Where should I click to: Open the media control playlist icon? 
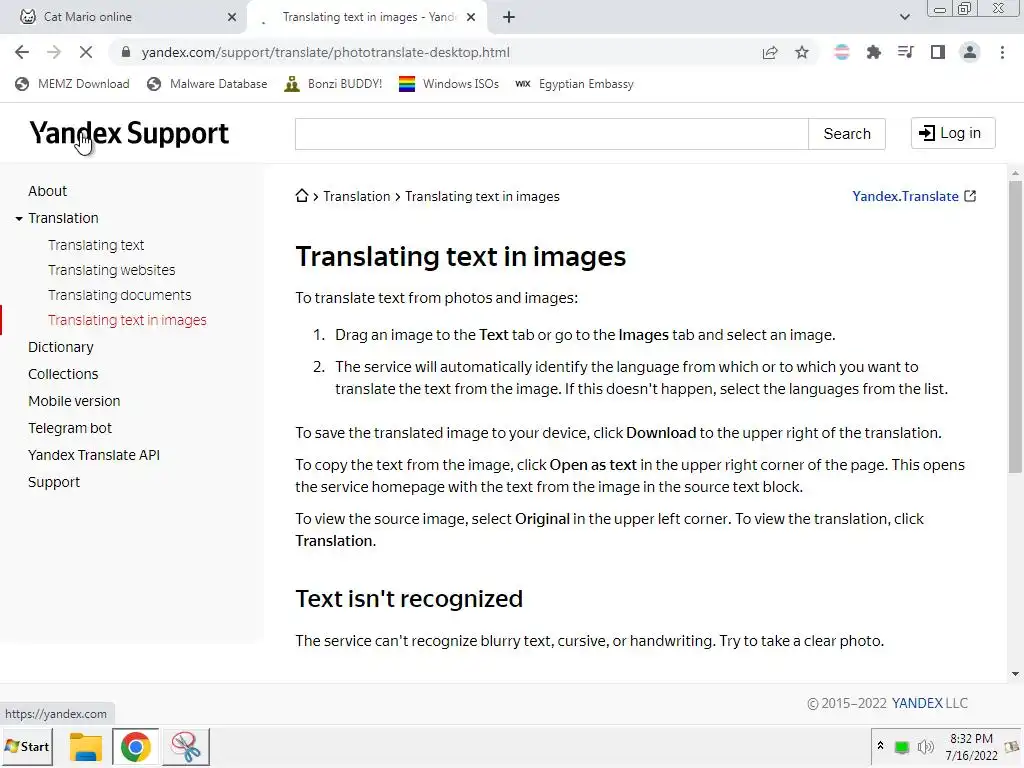[x=906, y=52]
